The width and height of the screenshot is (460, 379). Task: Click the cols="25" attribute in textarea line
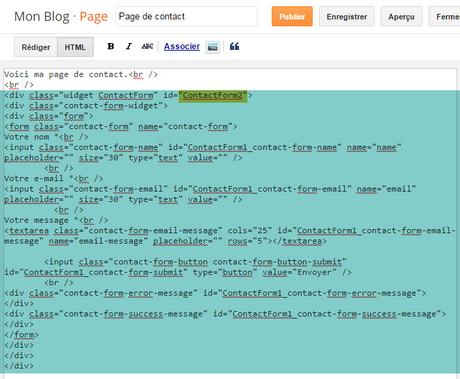[250, 231]
